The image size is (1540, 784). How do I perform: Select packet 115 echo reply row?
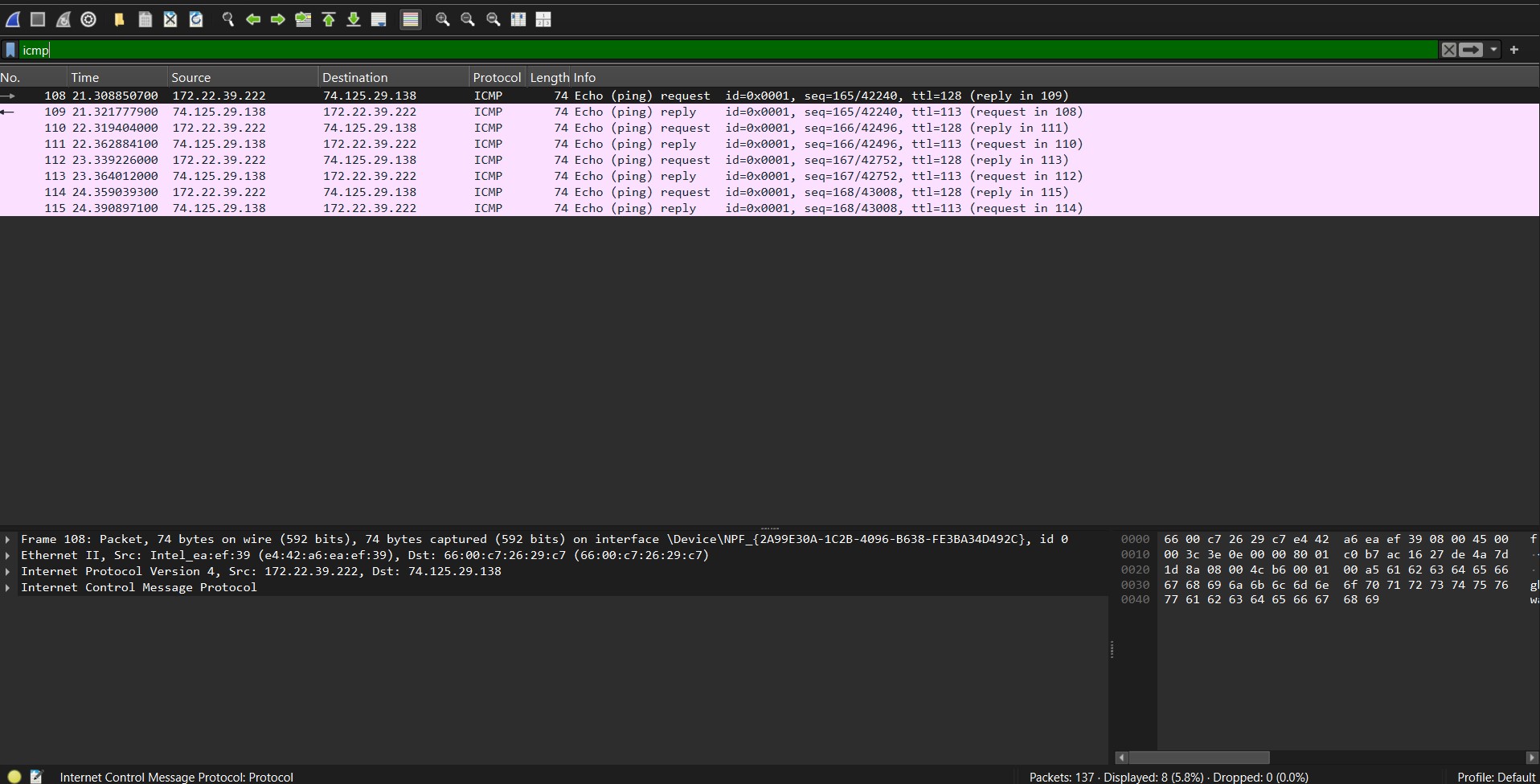[x=770, y=208]
